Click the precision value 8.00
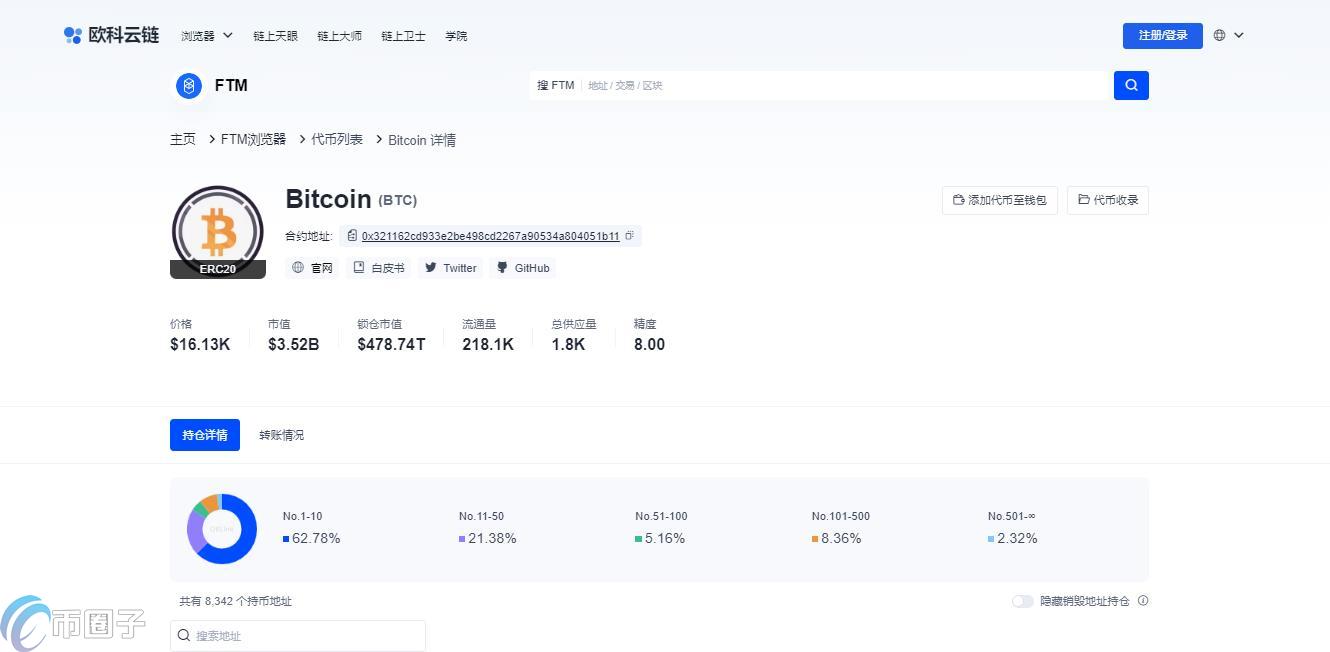 [649, 344]
